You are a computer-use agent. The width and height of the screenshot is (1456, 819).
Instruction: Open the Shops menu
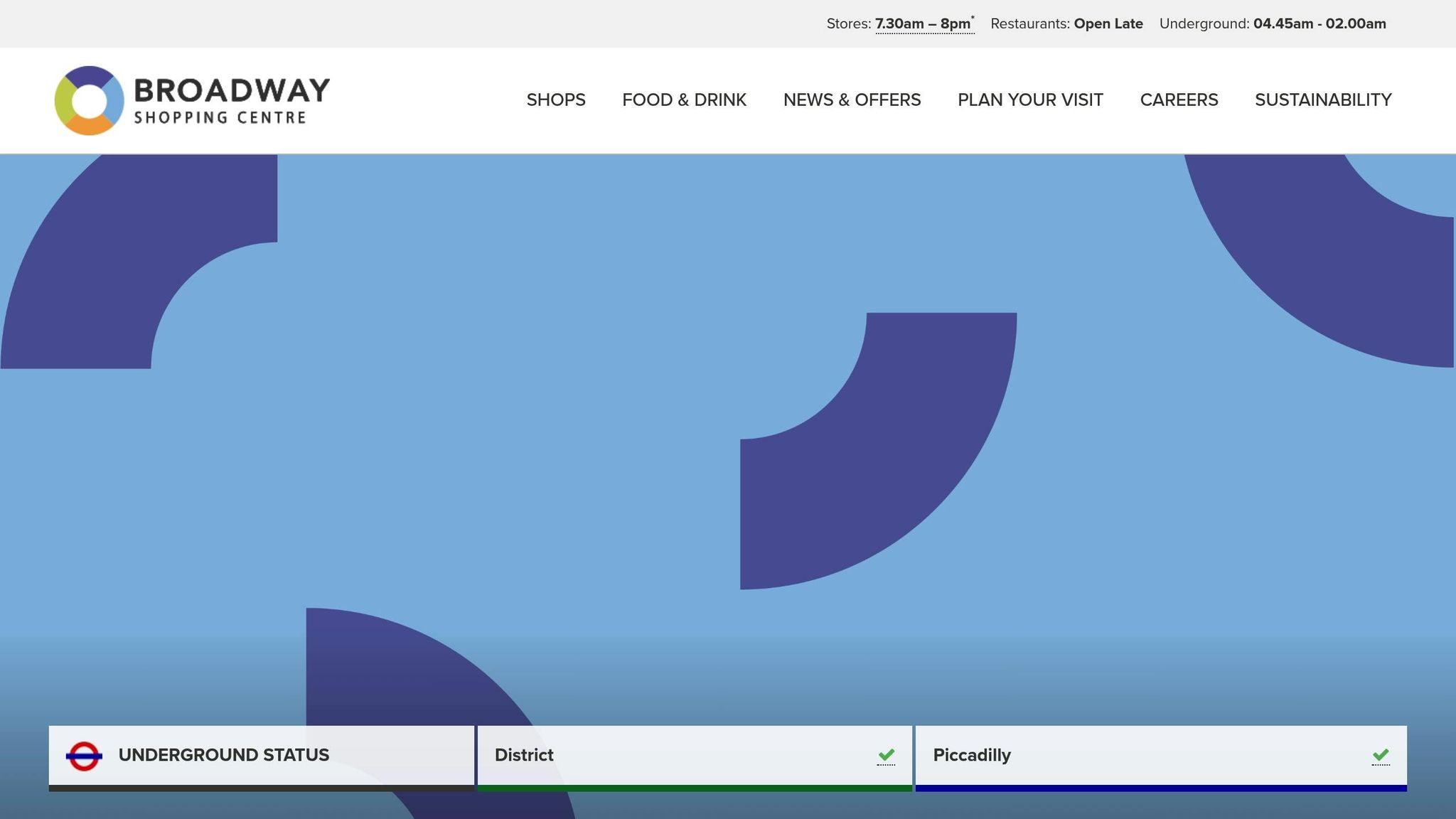tap(555, 100)
